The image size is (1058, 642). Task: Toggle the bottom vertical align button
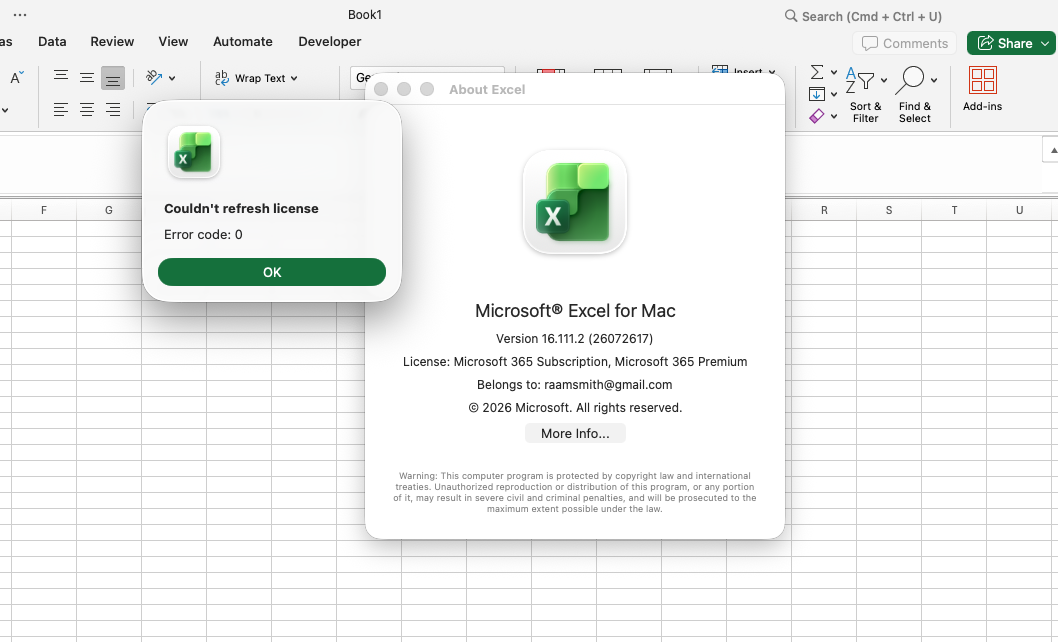[x=113, y=78]
